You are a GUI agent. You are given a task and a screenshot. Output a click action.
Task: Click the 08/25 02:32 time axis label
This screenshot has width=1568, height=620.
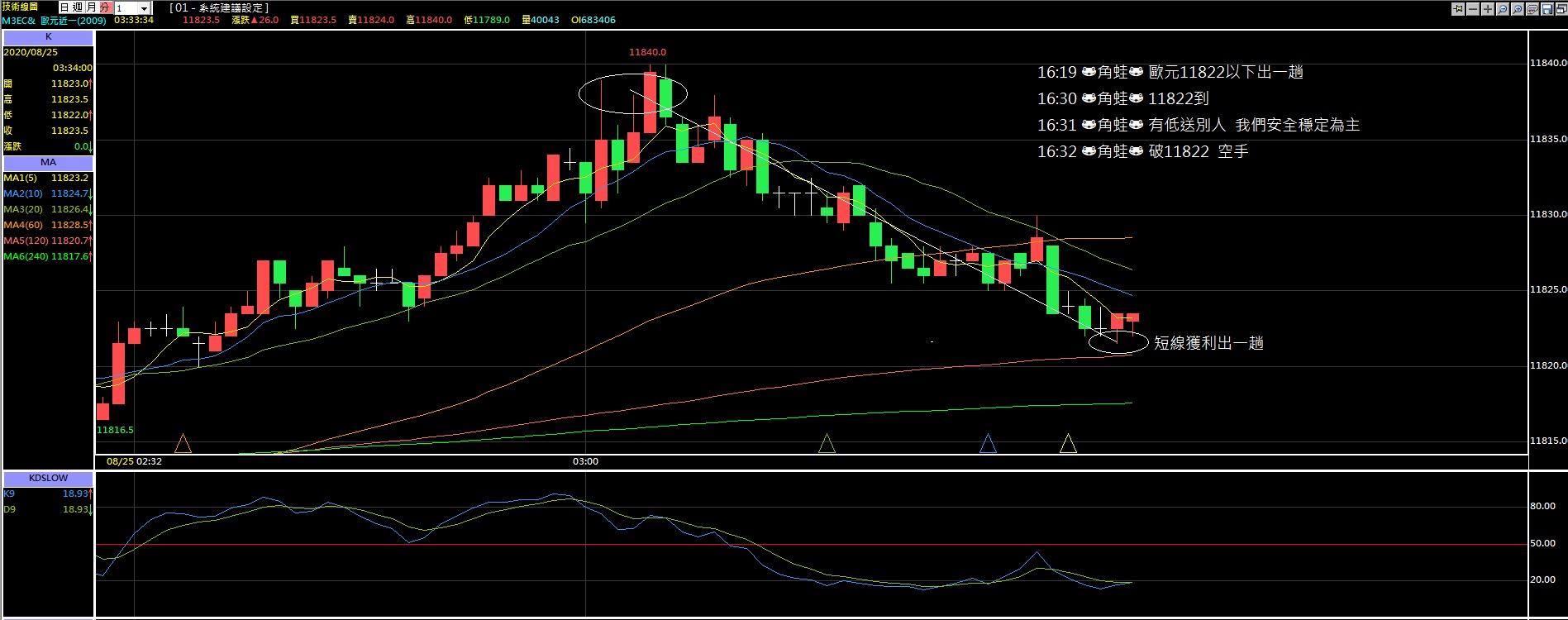point(134,461)
